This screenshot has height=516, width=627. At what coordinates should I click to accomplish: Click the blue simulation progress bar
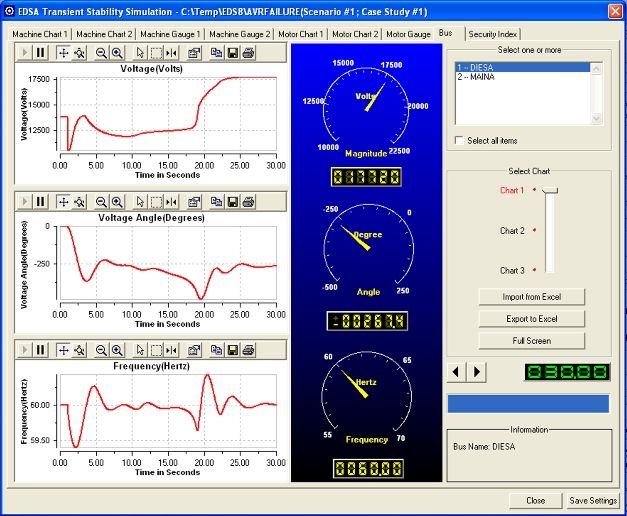pos(528,404)
